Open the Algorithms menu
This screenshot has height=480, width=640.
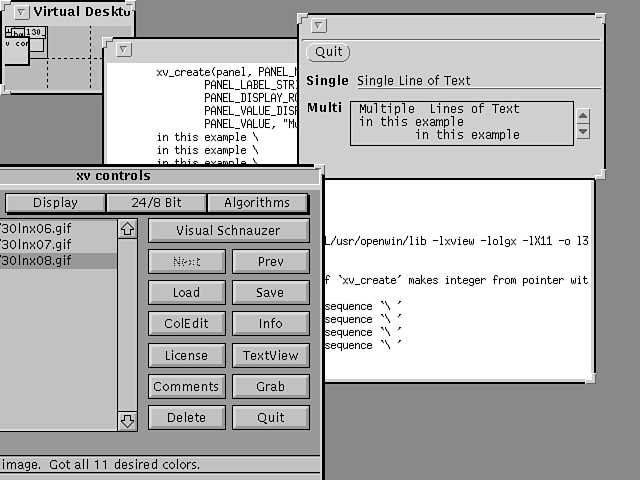257,203
